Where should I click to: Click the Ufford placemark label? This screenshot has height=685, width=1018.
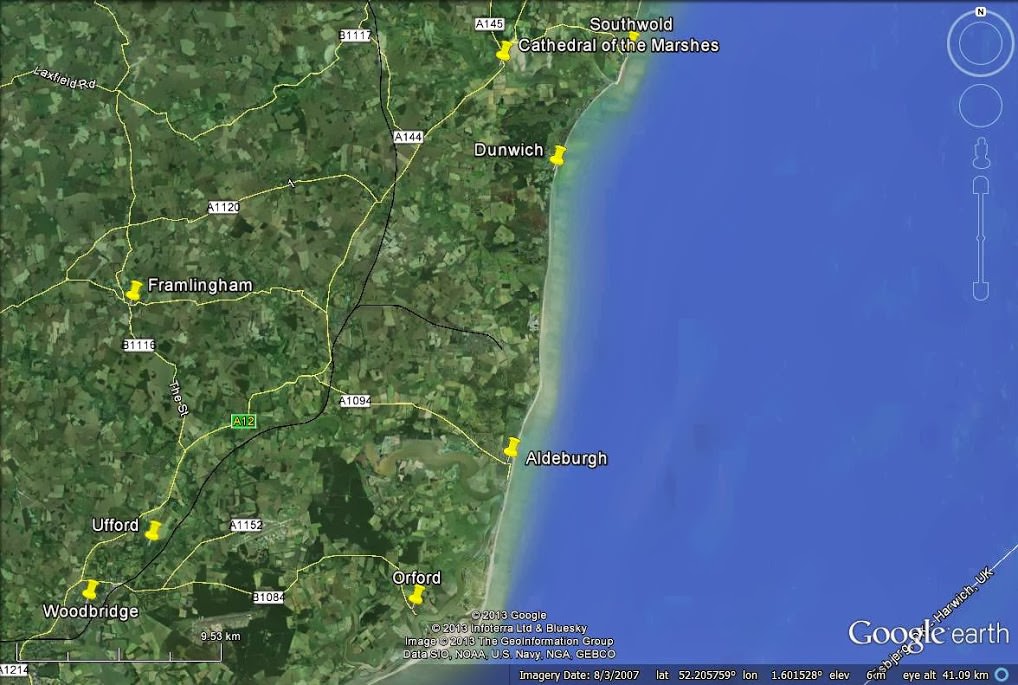click(x=115, y=525)
